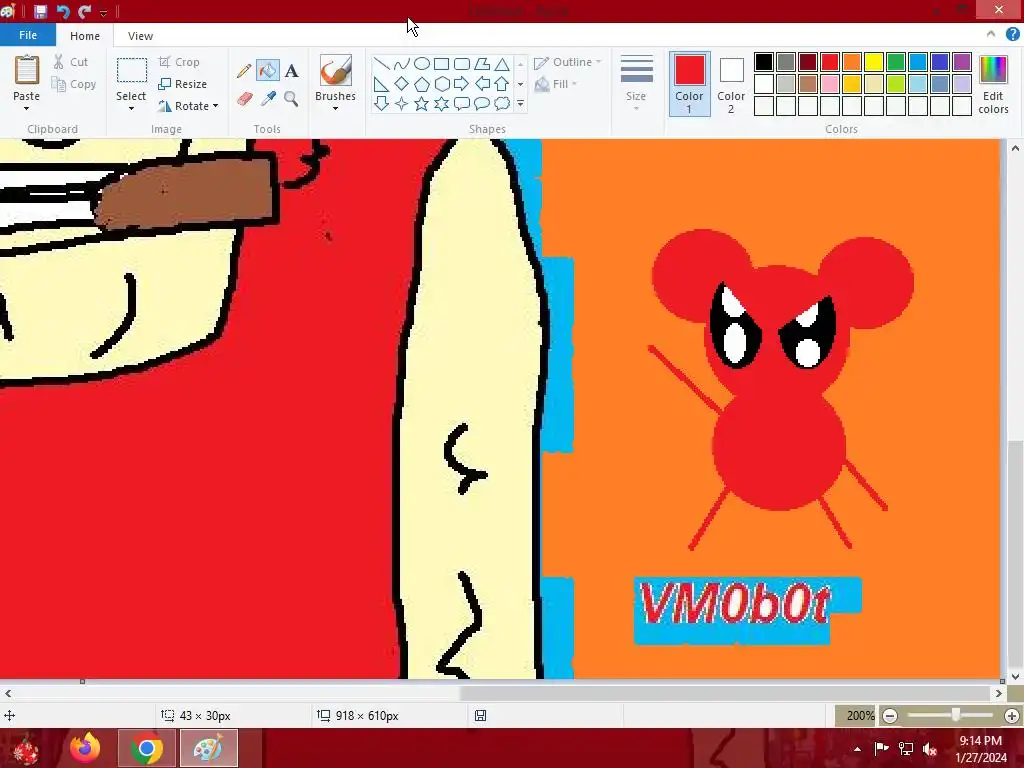The width and height of the screenshot is (1024, 768).
Task: Choose the Pentagon shape
Action: tap(422, 84)
